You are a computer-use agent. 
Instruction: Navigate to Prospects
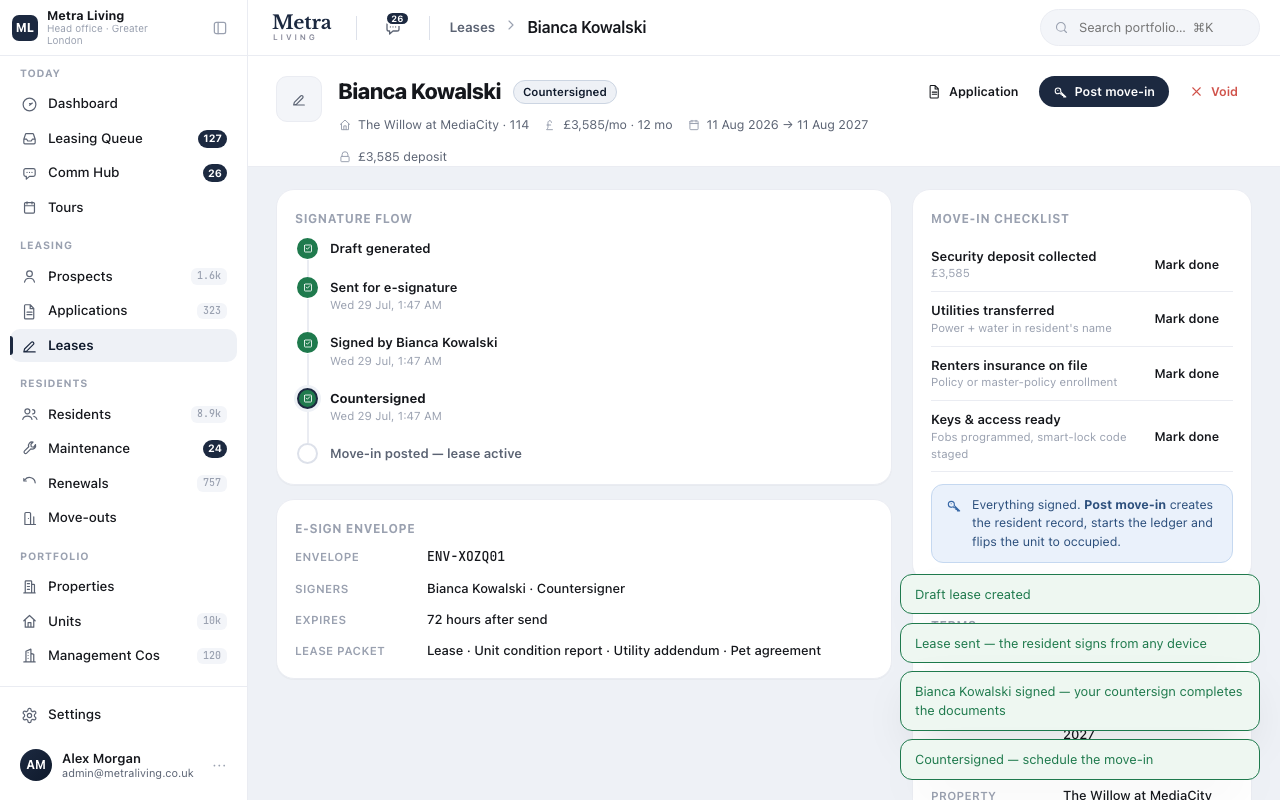124,277
